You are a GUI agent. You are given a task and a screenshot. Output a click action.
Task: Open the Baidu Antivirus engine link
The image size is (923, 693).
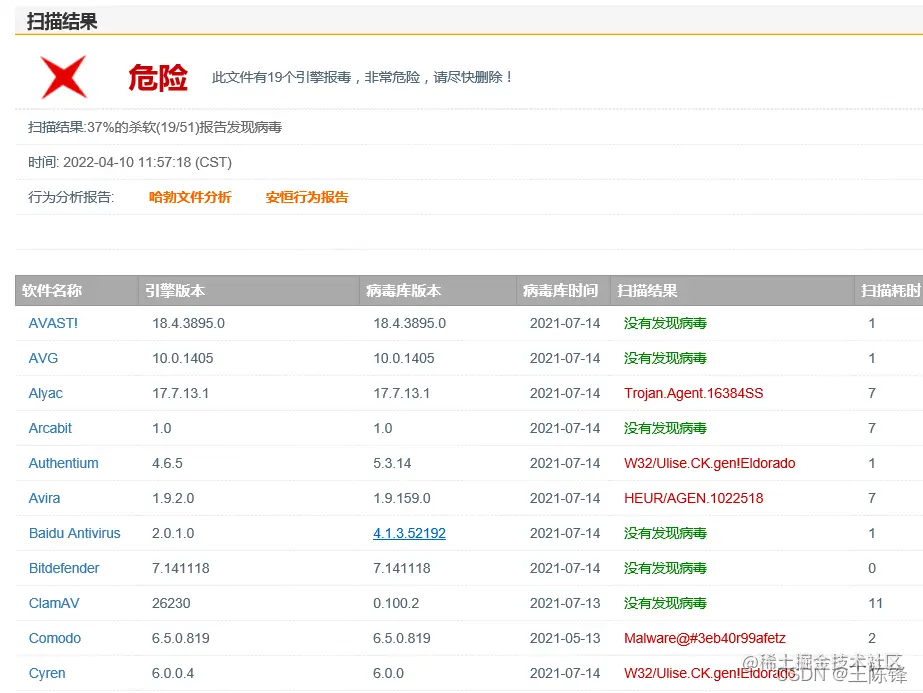(75, 533)
